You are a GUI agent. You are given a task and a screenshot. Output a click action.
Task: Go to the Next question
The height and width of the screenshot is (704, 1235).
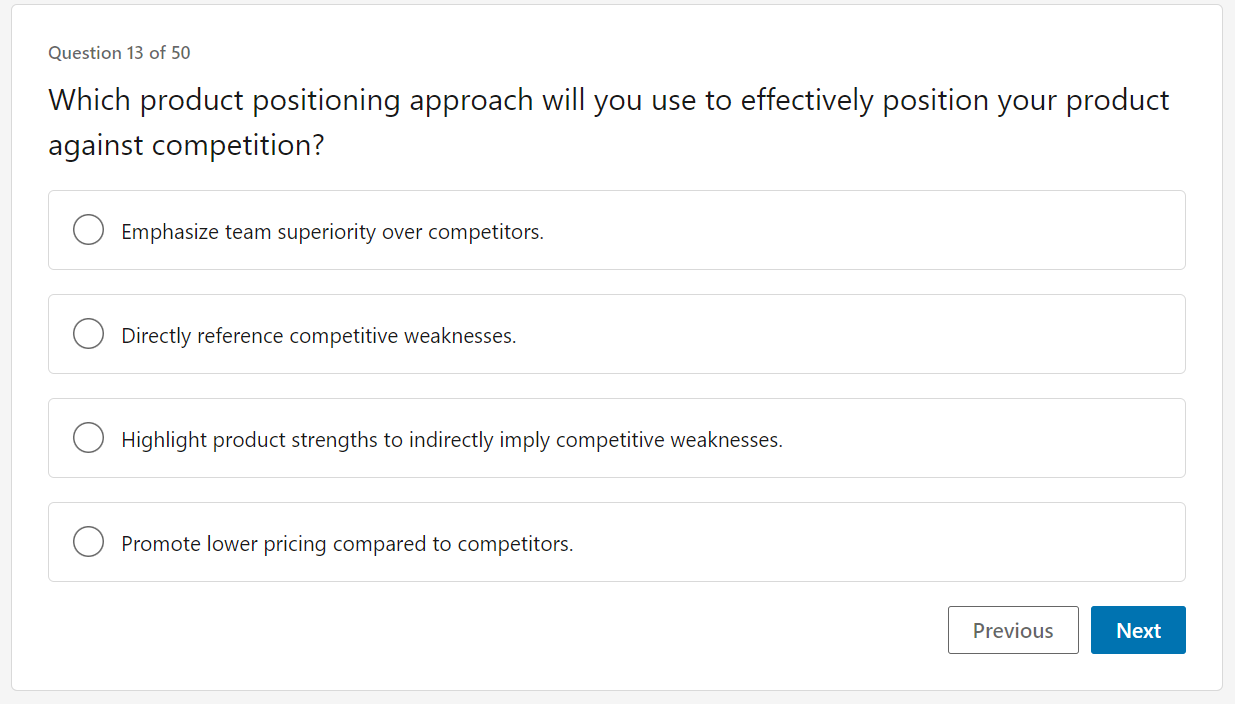(x=1138, y=630)
